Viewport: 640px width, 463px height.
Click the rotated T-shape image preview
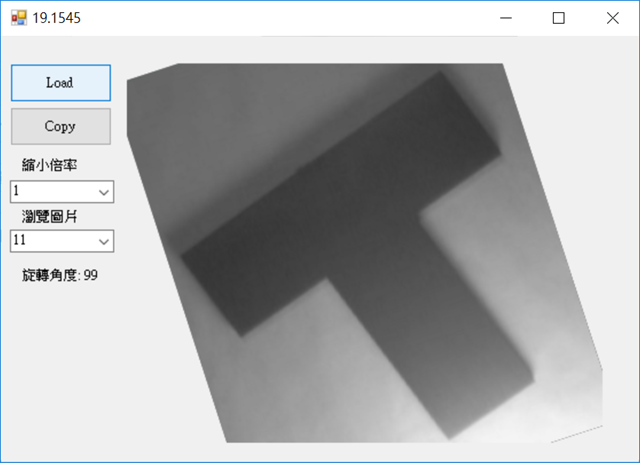[x=364, y=253]
